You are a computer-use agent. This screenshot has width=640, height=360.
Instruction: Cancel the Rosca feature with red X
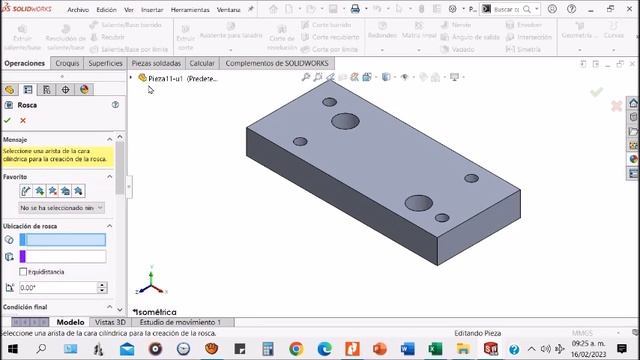click(23, 120)
